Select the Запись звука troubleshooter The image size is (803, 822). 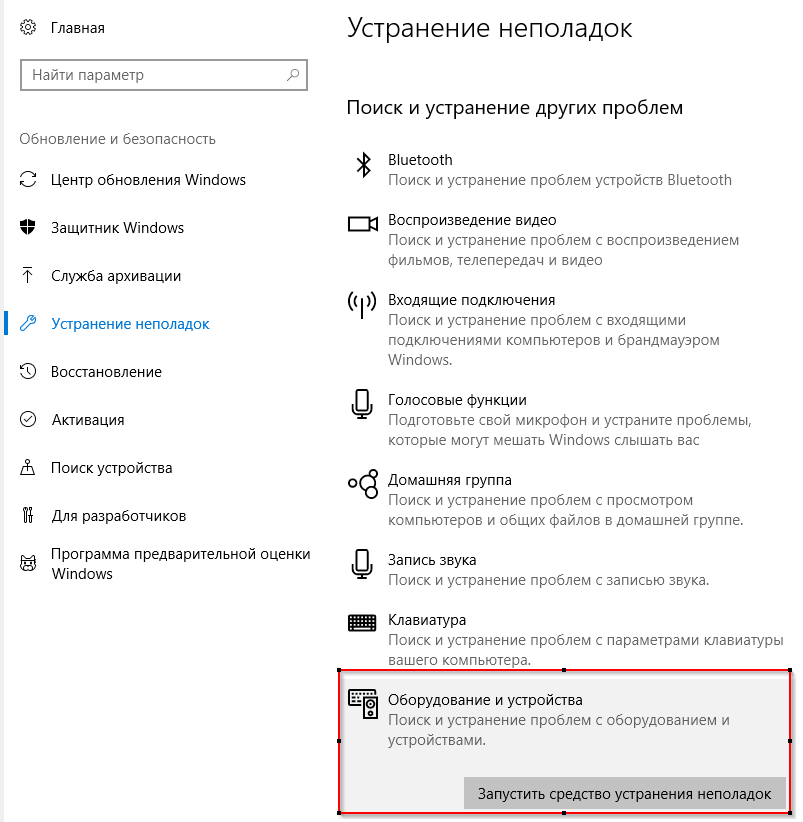565,570
